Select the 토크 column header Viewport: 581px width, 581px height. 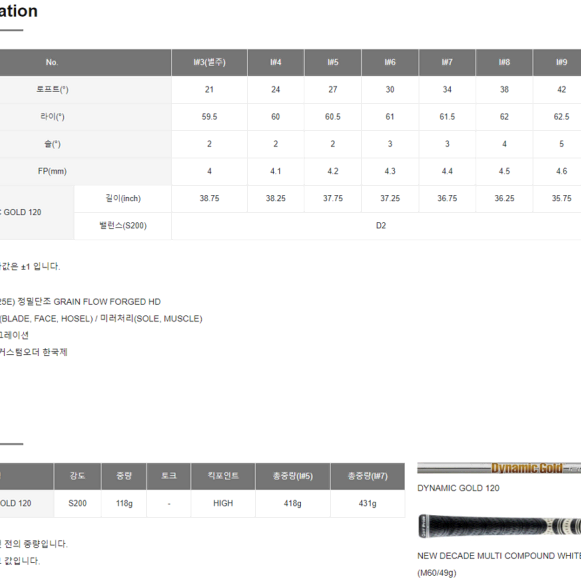169,476
